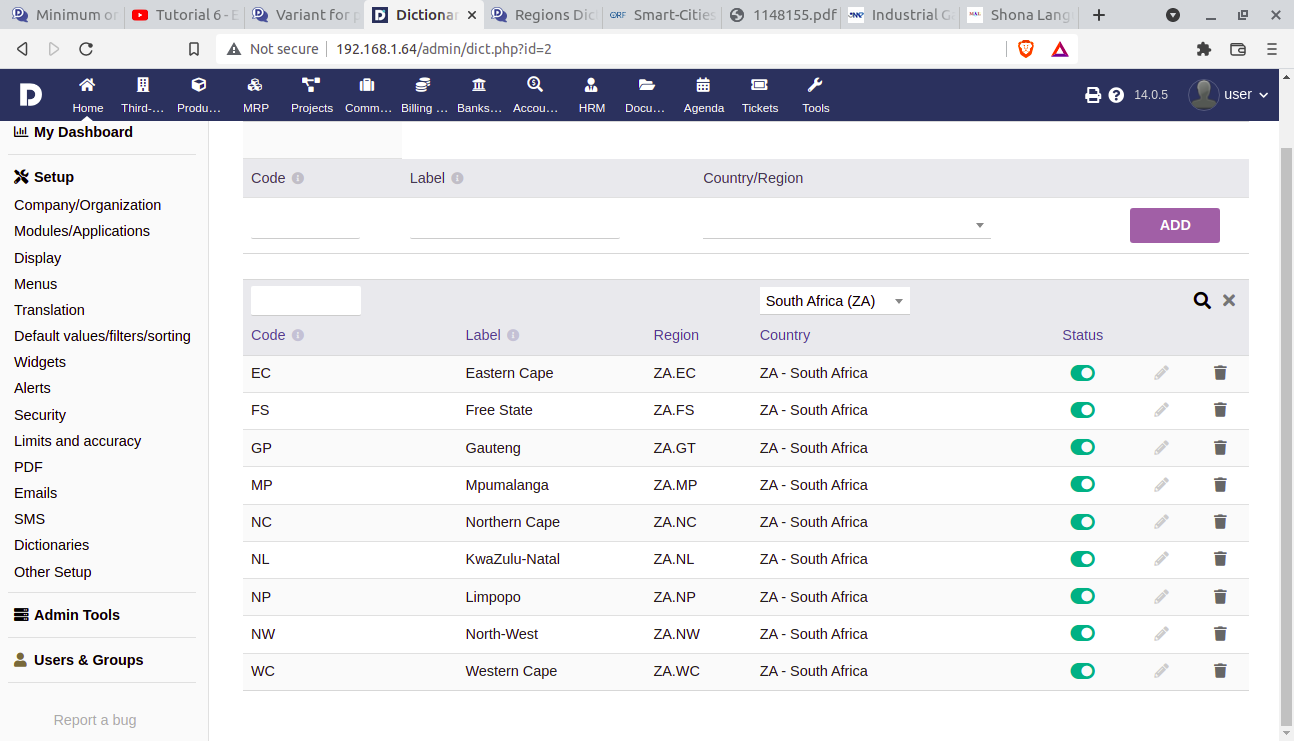Toggle status for KwaZulu-Natal
This screenshot has height=741, width=1294.
pyautogui.click(x=1082, y=559)
